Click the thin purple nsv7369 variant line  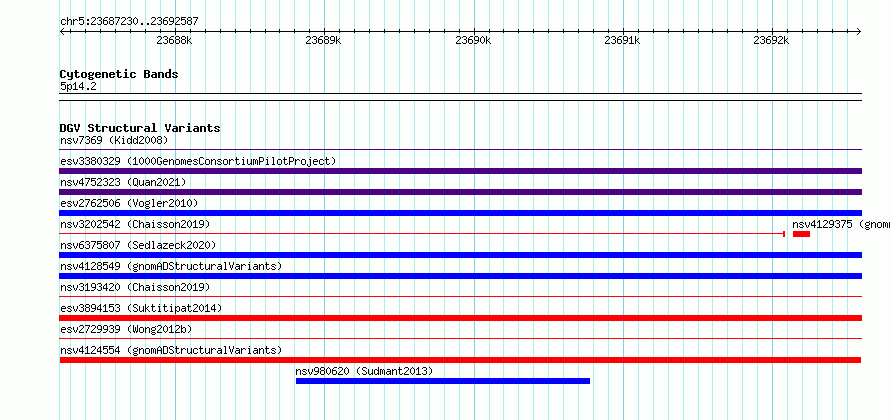coord(461,150)
